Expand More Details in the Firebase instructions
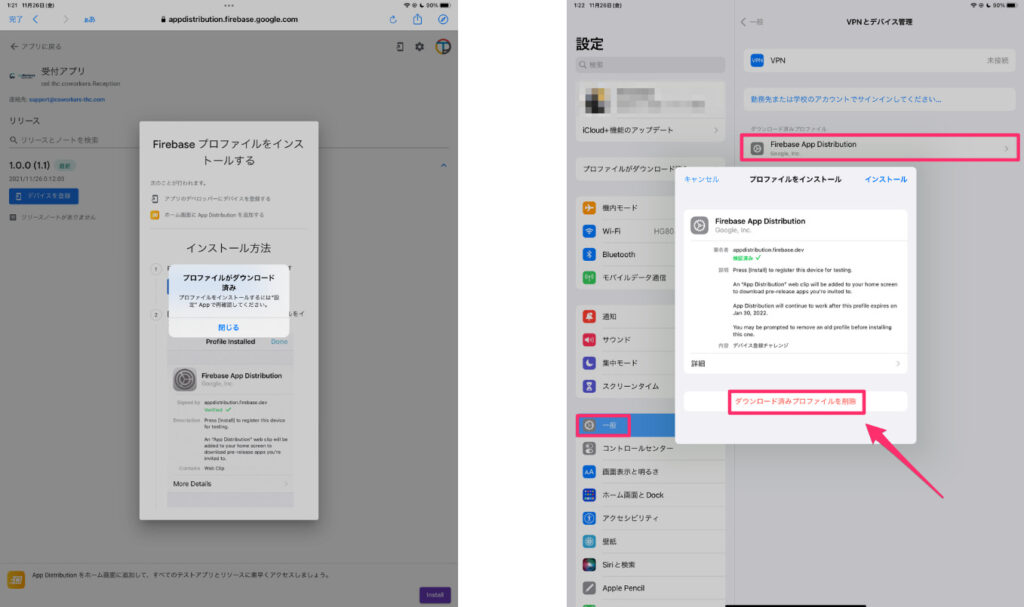The width and height of the screenshot is (1024, 607). click(230, 484)
